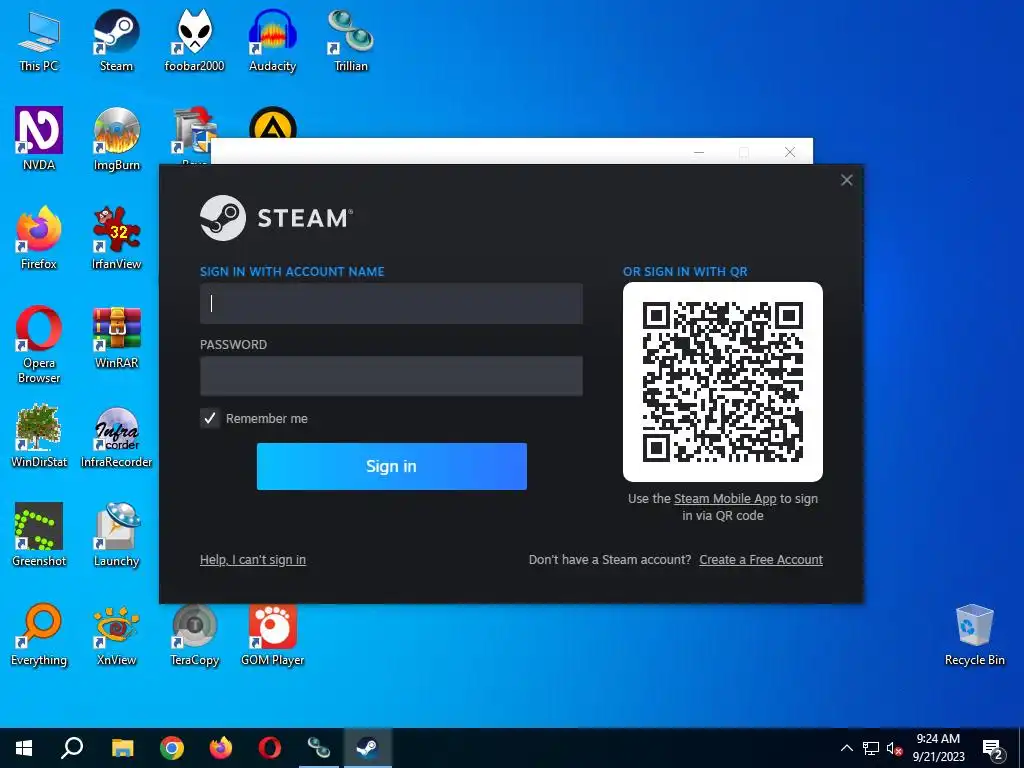Launch Greenshot from the desktop

point(39,536)
